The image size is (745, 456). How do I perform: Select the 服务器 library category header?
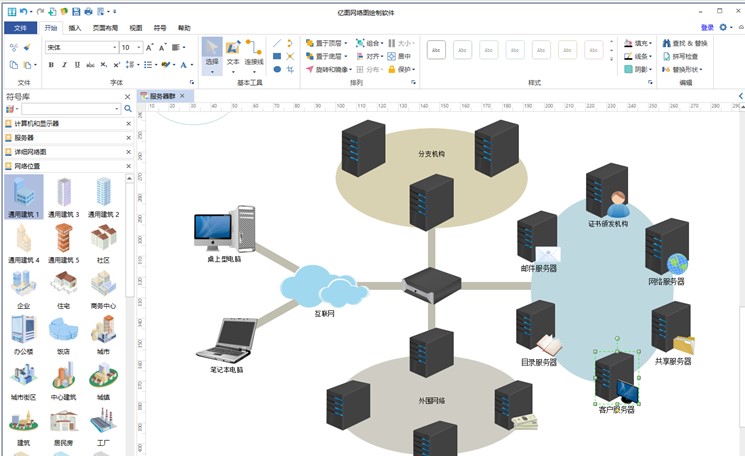pyautogui.click(x=68, y=138)
